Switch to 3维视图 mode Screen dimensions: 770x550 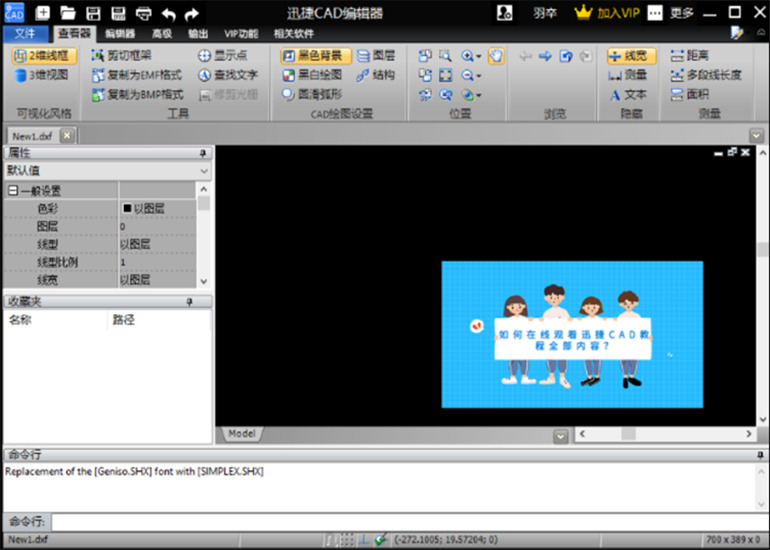tap(41, 75)
